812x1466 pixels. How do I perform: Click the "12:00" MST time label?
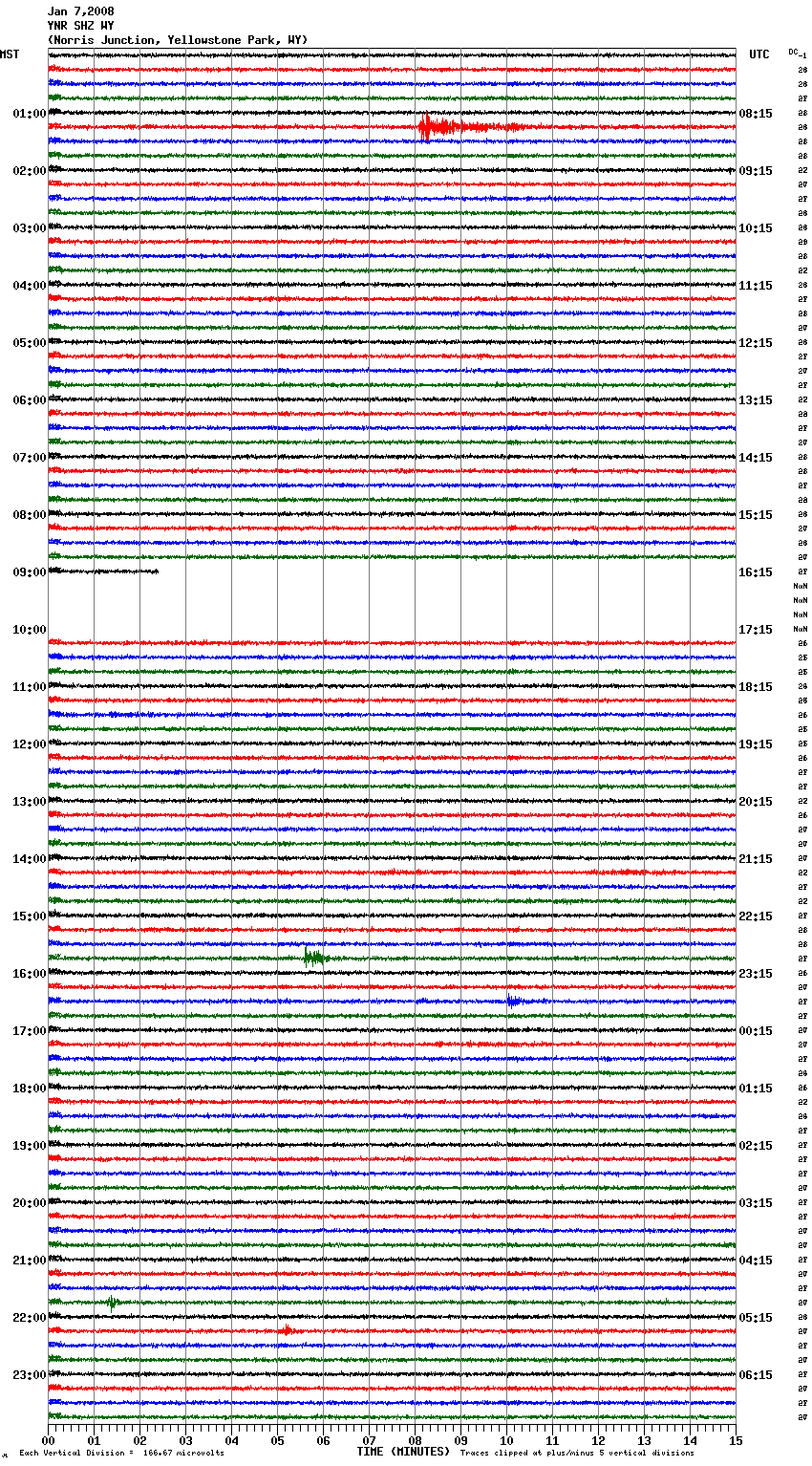[30, 744]
